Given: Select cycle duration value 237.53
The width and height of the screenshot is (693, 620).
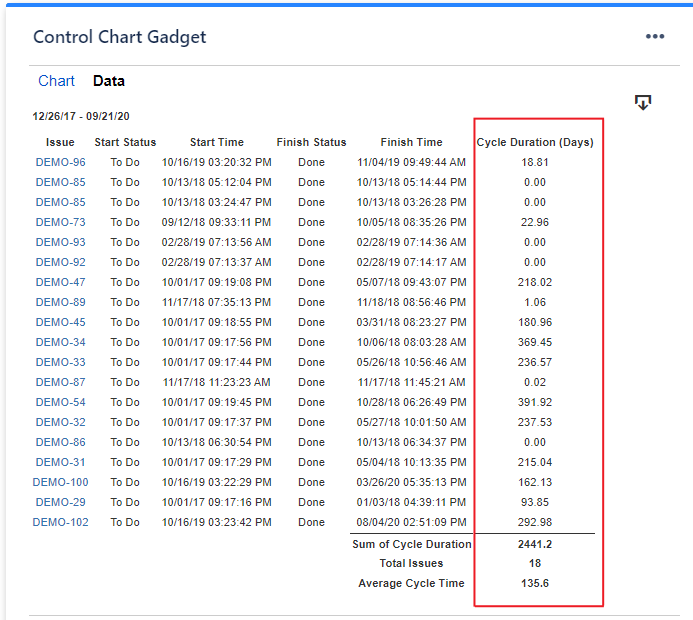Looking at the screenshot, I should click(x=535, y=422).
